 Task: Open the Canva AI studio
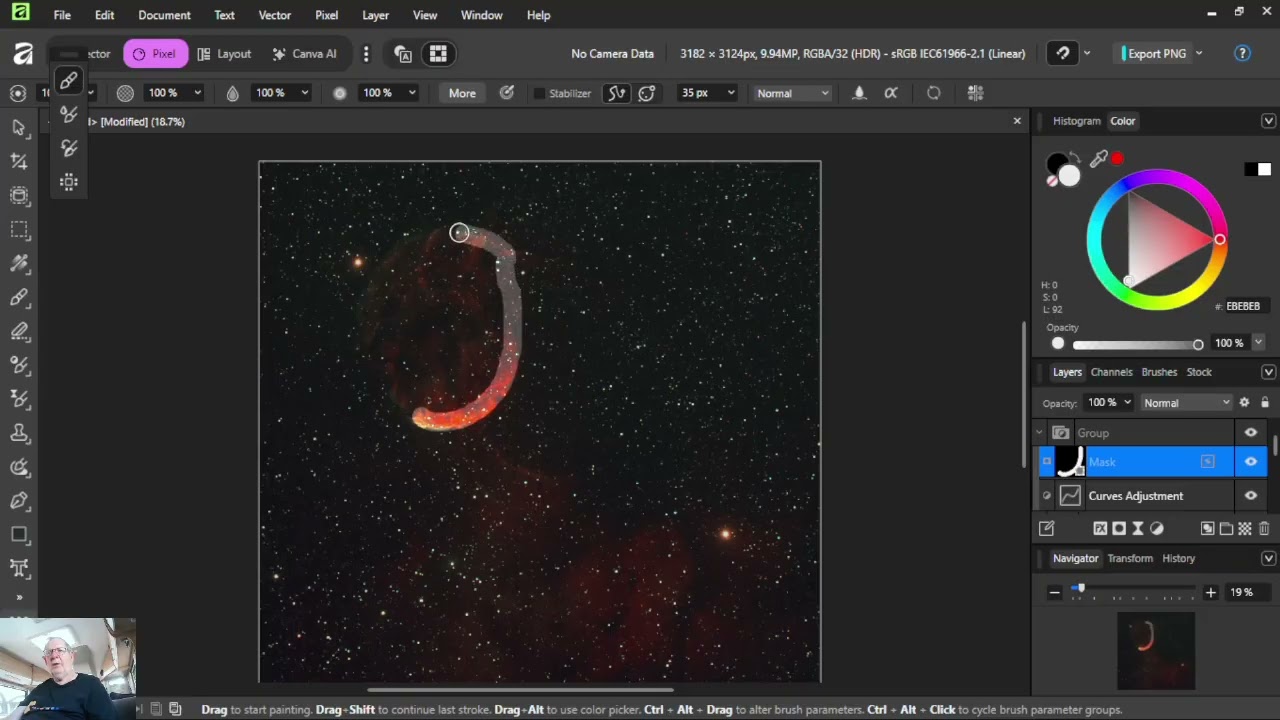[x=304, y=54]
